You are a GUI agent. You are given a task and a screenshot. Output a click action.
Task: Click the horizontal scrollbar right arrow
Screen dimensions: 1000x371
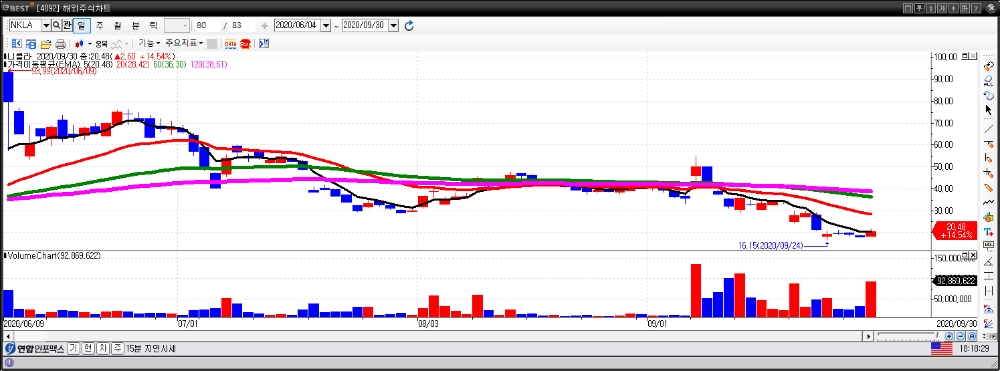[868, 336]
